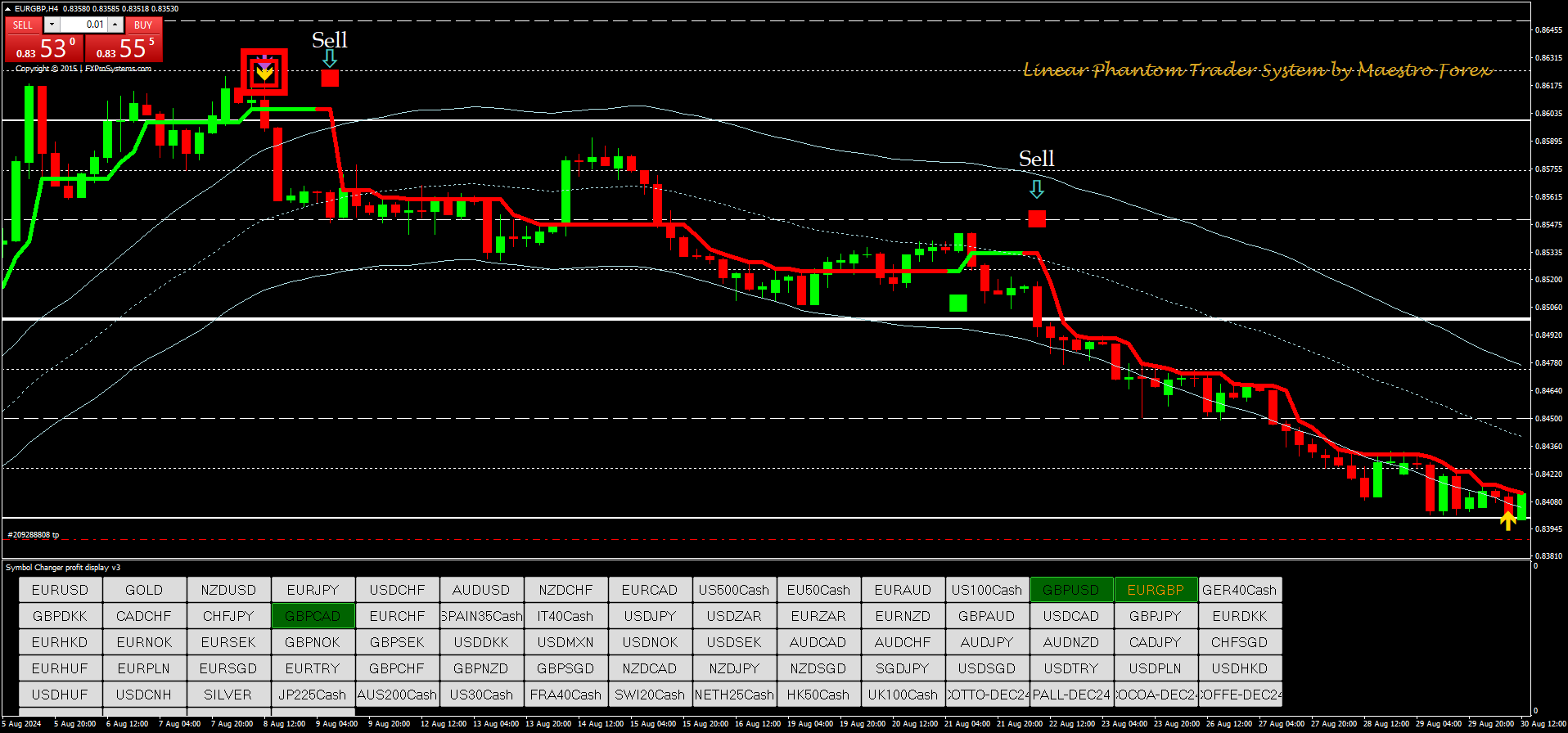Click the yellow up-arrow signal on chart
This screenshot has height=733, width=1568.
pos(1507,520)
